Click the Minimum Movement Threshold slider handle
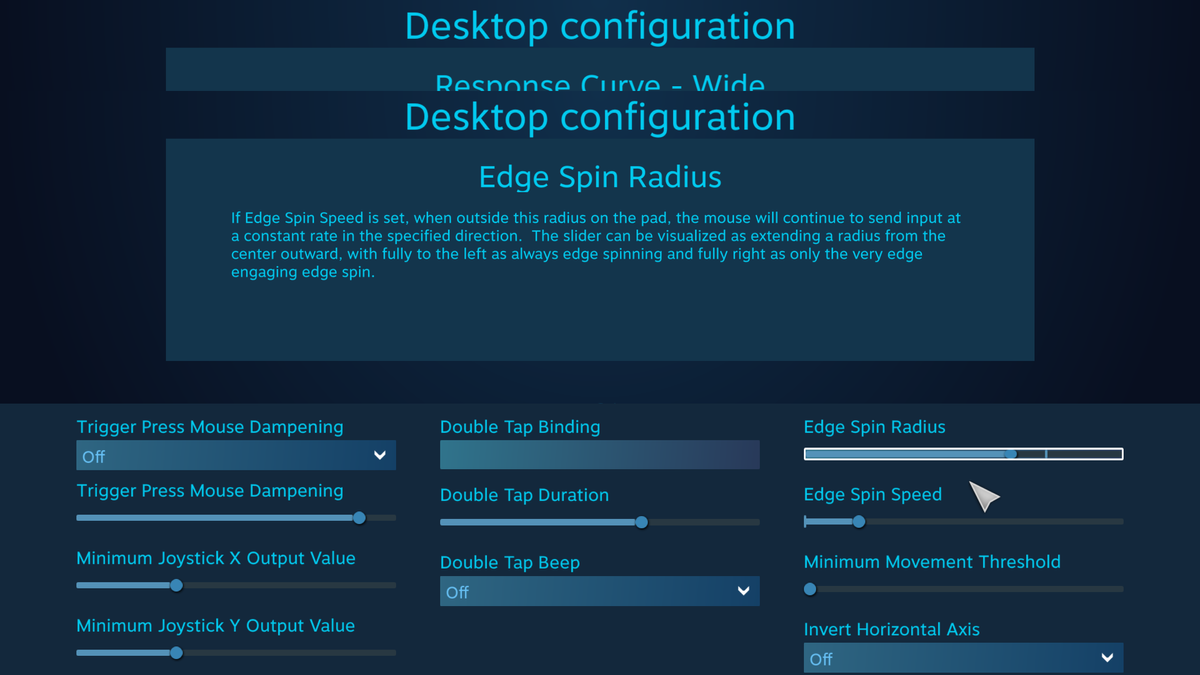Image resolution: width=1200 pixels, height=675 pixels. tap(809, 589)
